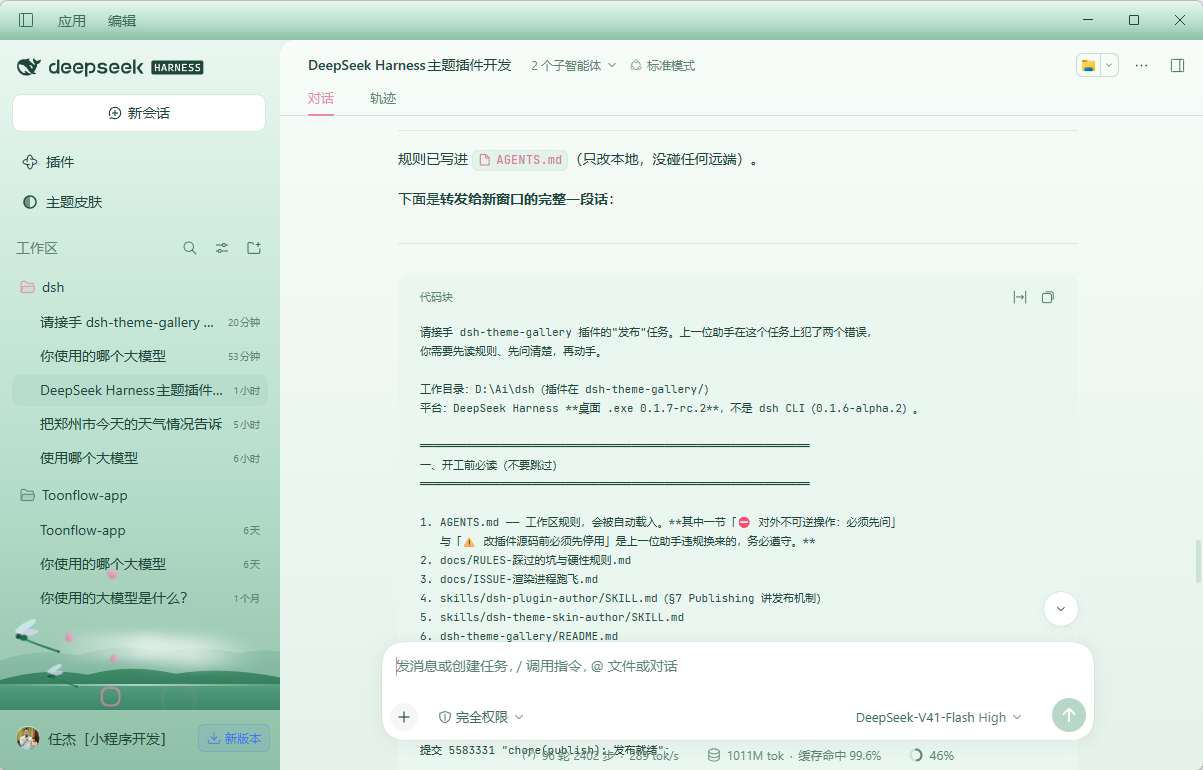Click code line docs/ISSUE-渲染进程跑飞.md
1203x770 pixels.
point(519,579)
